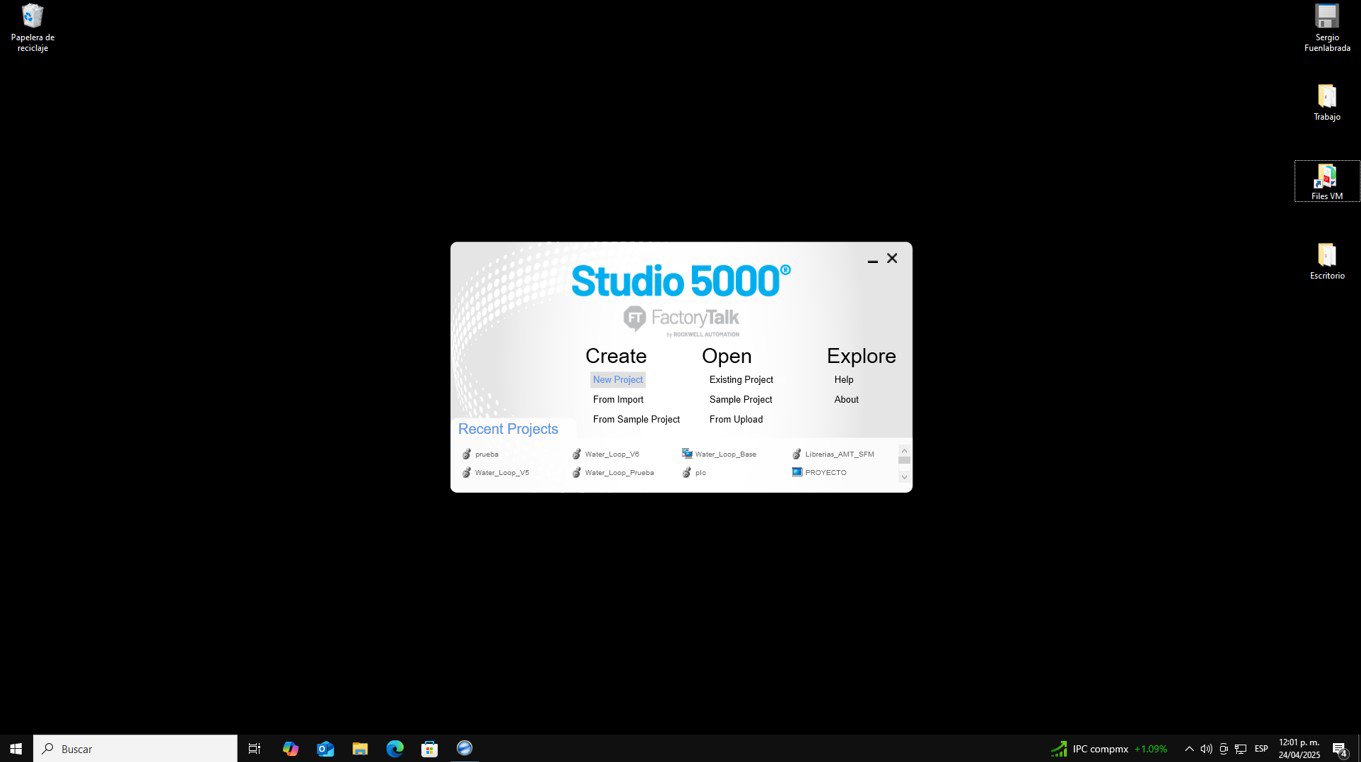Open Task View from the taskbar

pyautogui.click(x=254, y=748)
